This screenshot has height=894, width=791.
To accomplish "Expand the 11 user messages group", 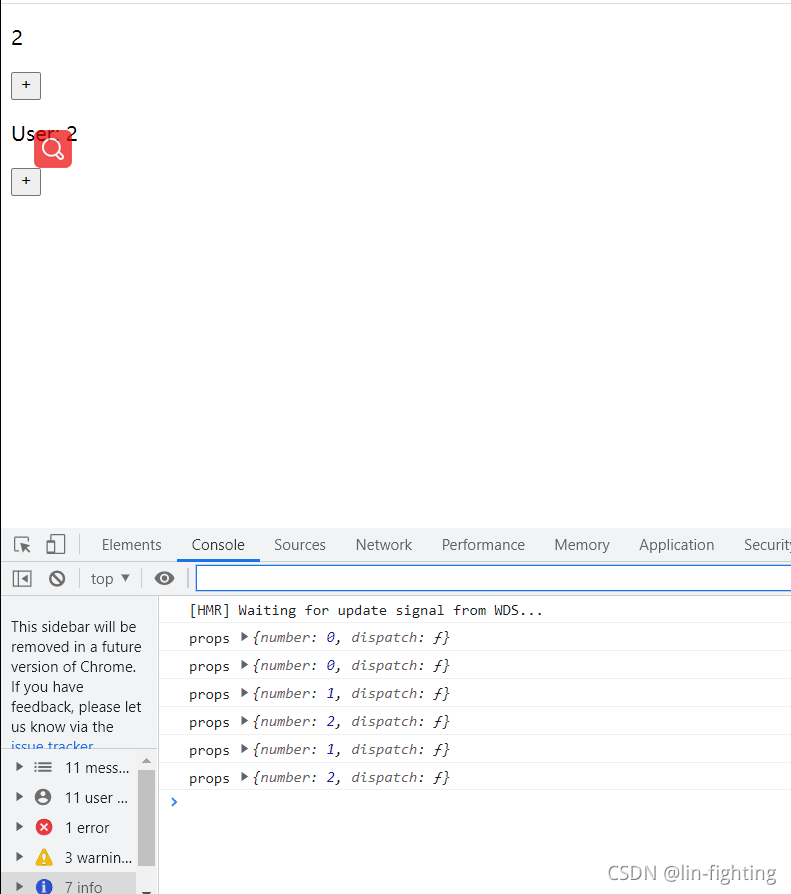I will (x=19, y=797).
